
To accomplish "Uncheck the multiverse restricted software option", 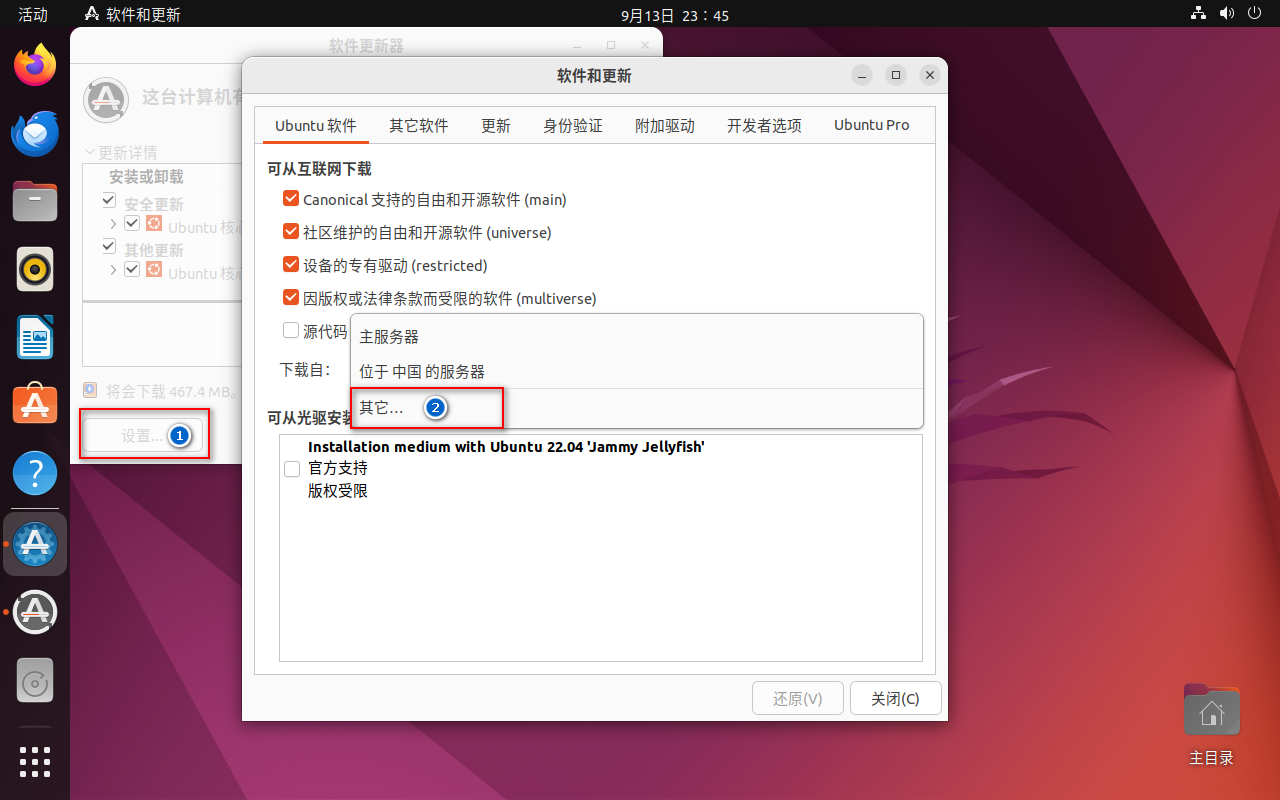I will (x=291, y=297).
